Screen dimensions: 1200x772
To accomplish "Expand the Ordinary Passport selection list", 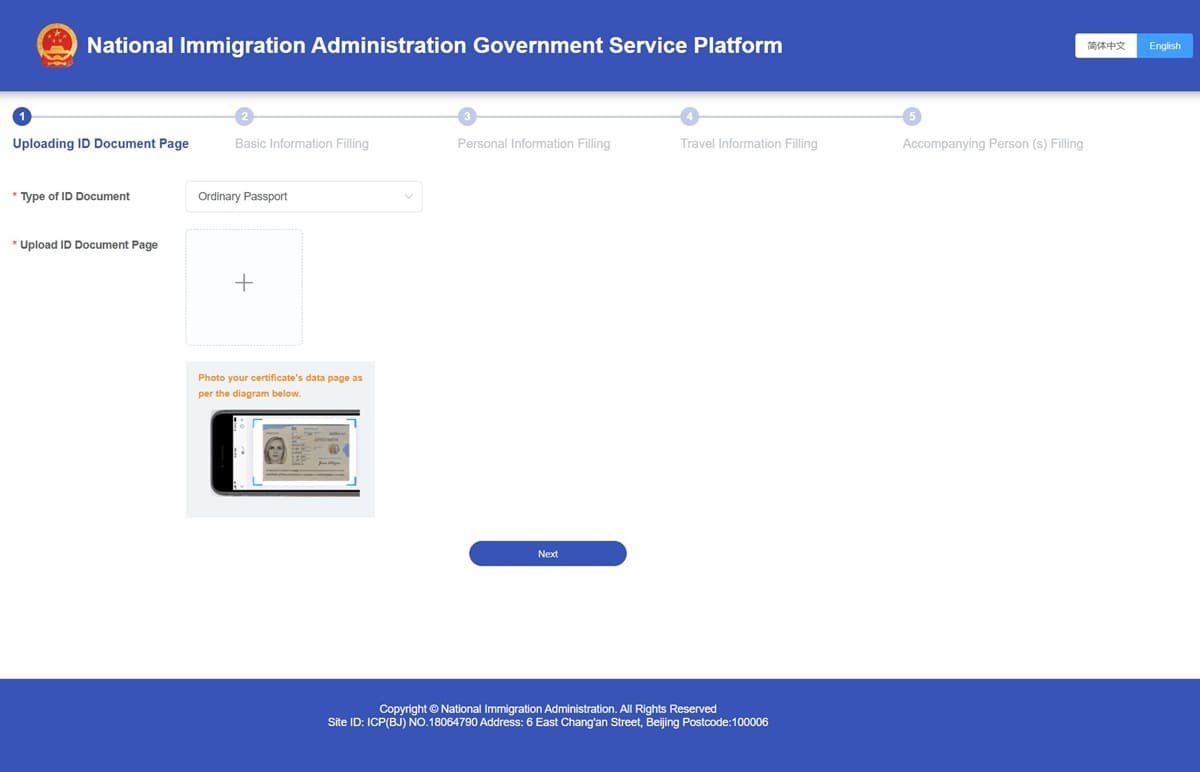I will click(303, 196).
